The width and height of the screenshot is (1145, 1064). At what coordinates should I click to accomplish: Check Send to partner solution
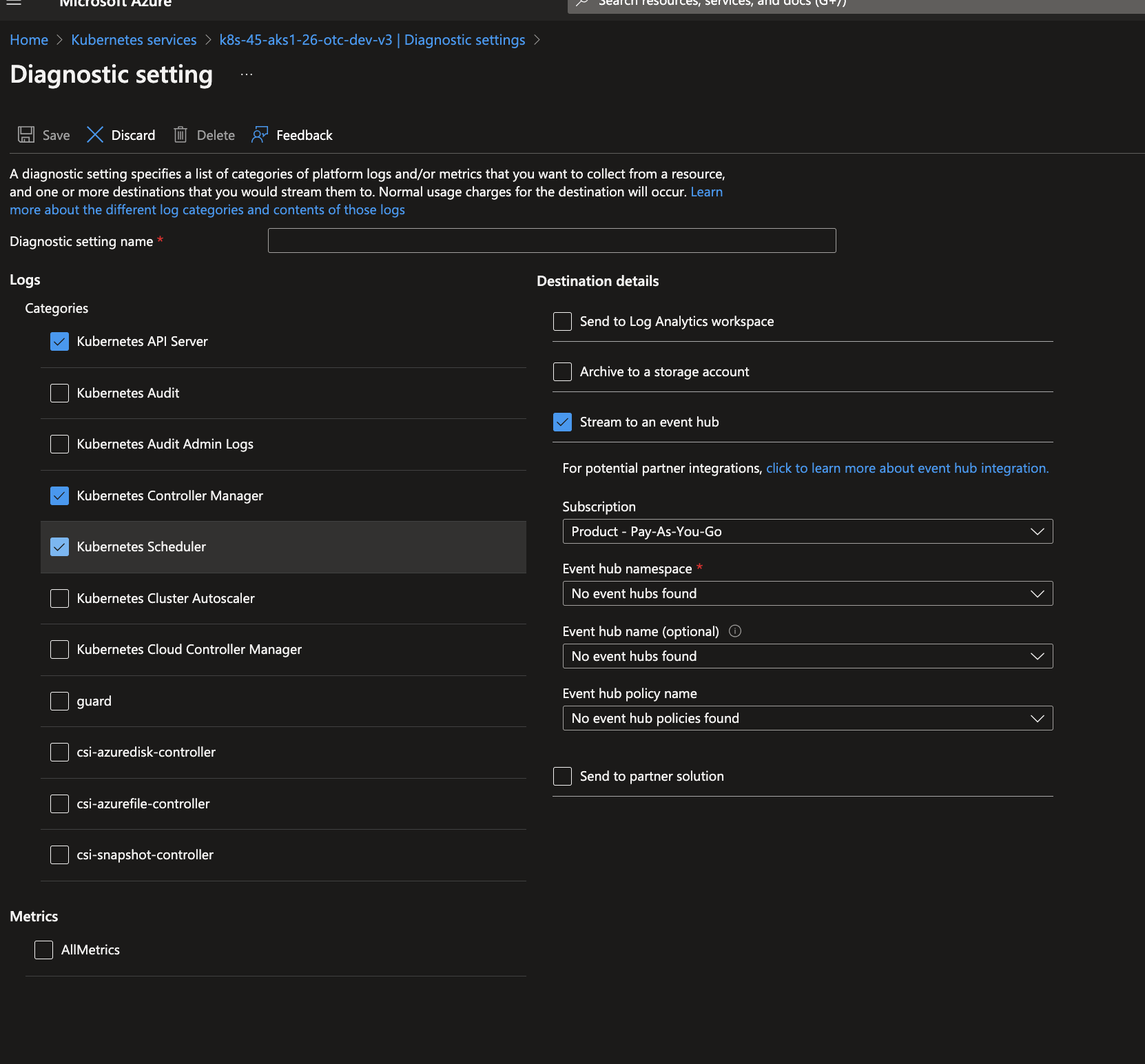point(562,776)
